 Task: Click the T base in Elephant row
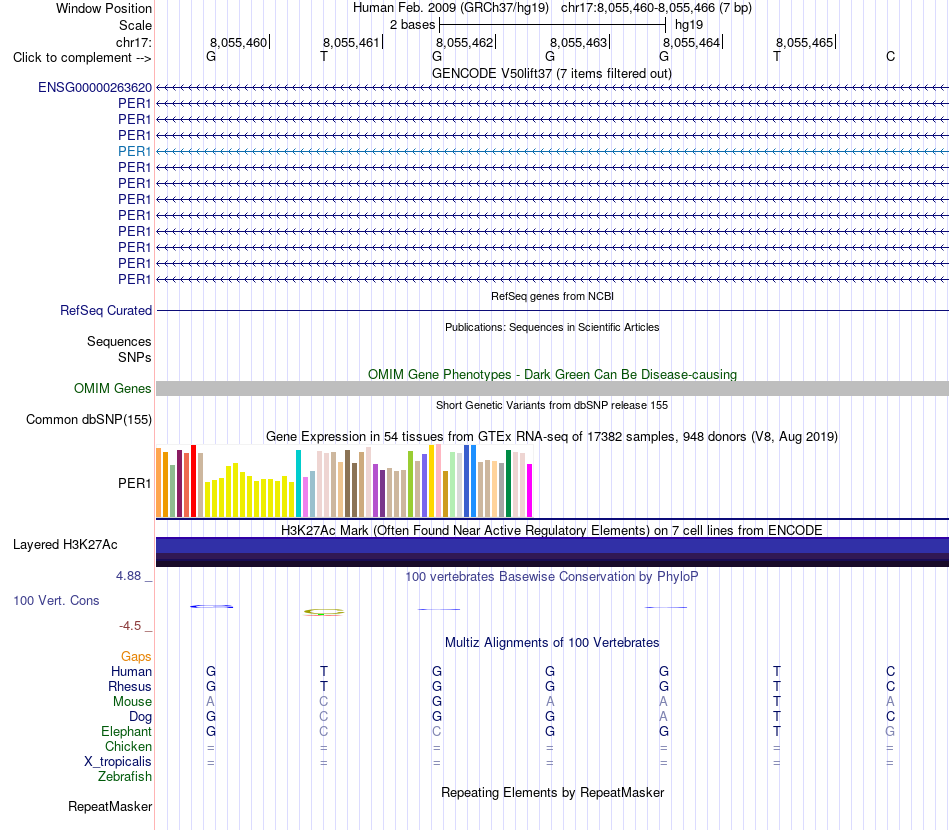tap(777, 731)
